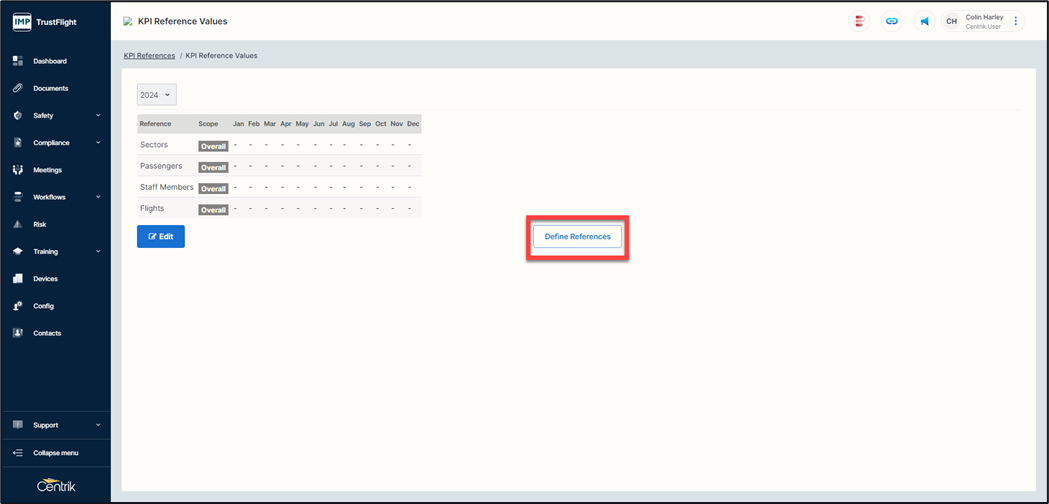Click the Compliance icon in sidebar
The height and width of the screenshot is (504, 1049).
[x=19, y=143]
